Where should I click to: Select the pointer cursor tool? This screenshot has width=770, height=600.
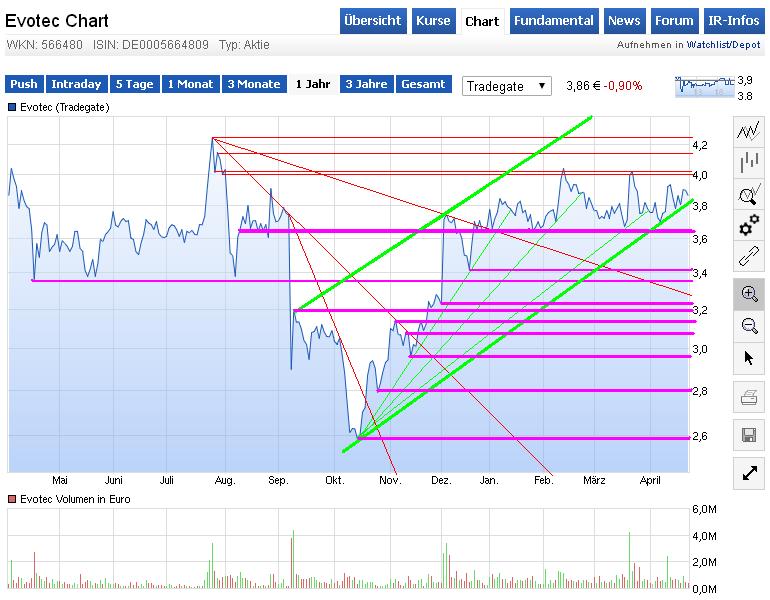pos(749,358)
